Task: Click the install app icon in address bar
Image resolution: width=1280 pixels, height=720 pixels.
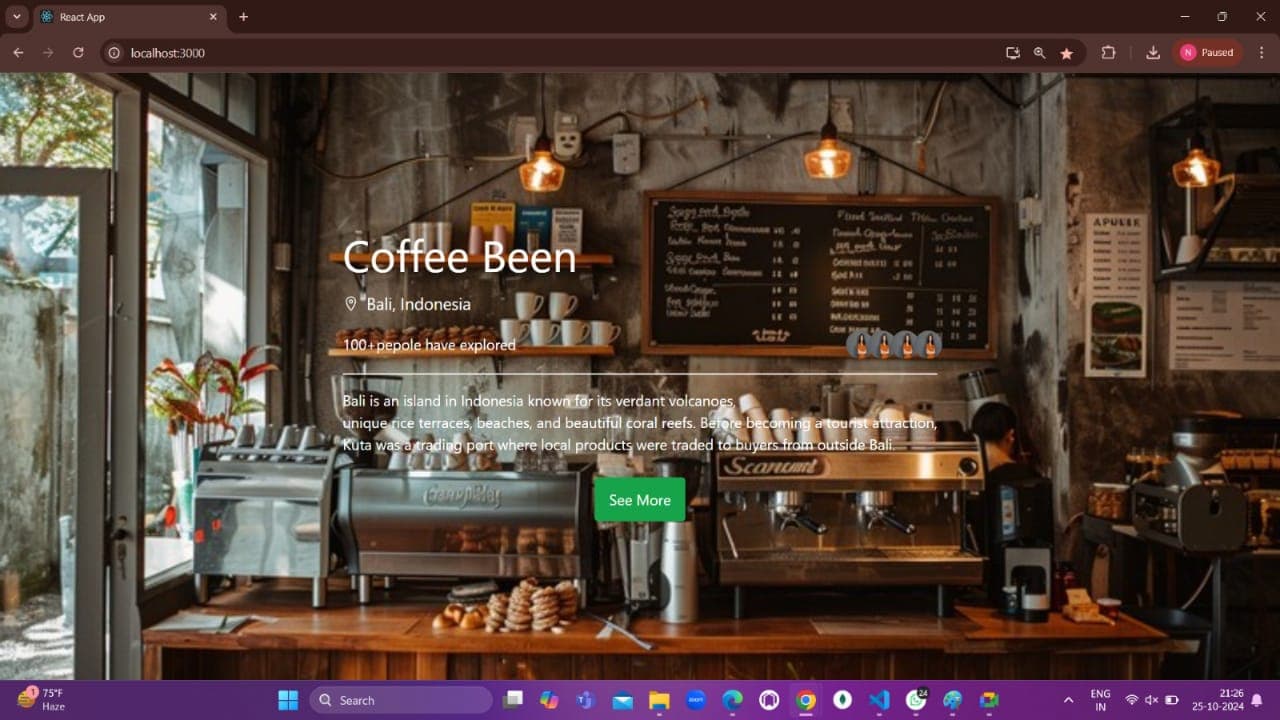Action: (1013, 53)
